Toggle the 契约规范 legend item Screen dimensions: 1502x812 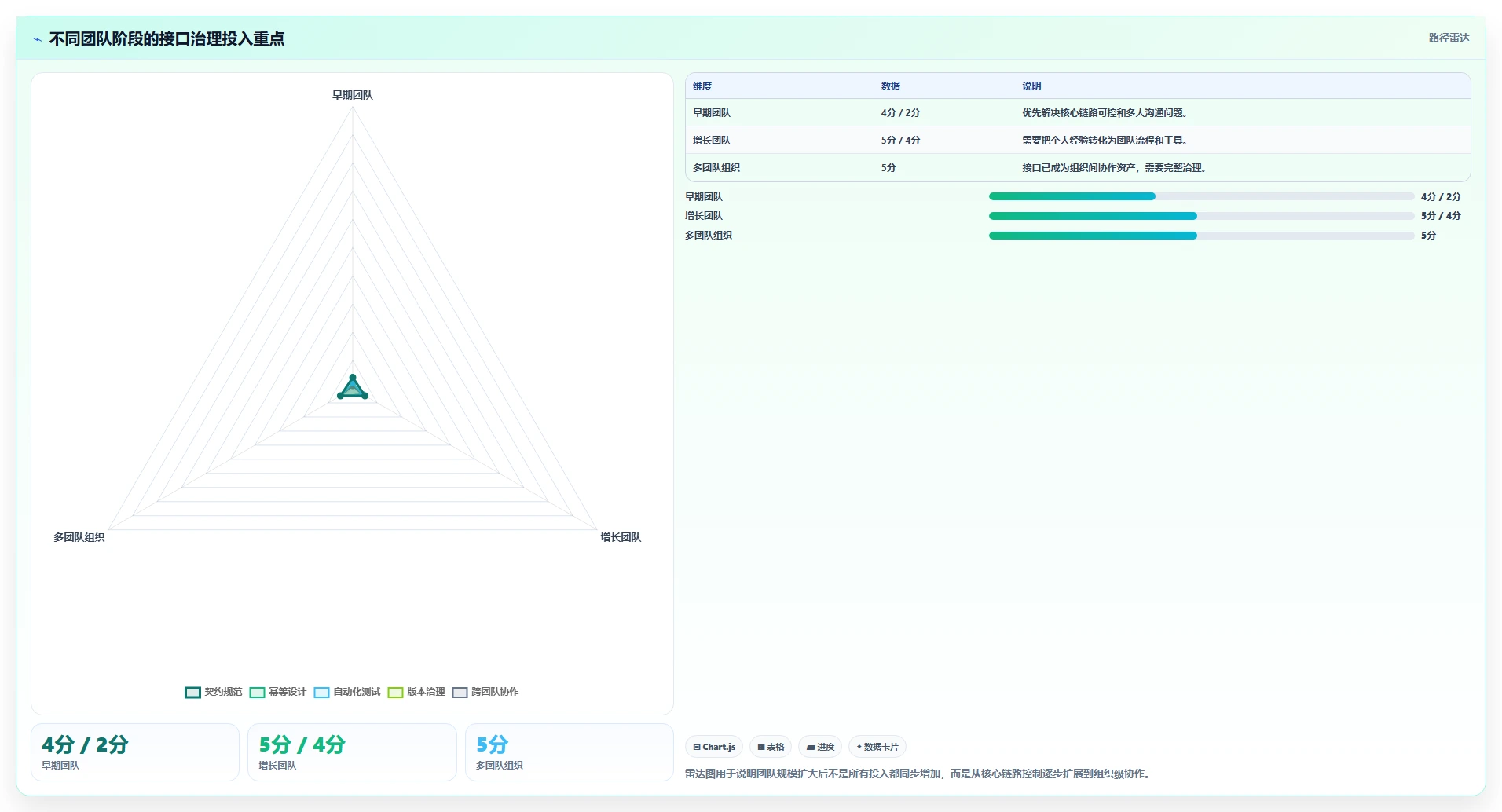tap(214, 692)
